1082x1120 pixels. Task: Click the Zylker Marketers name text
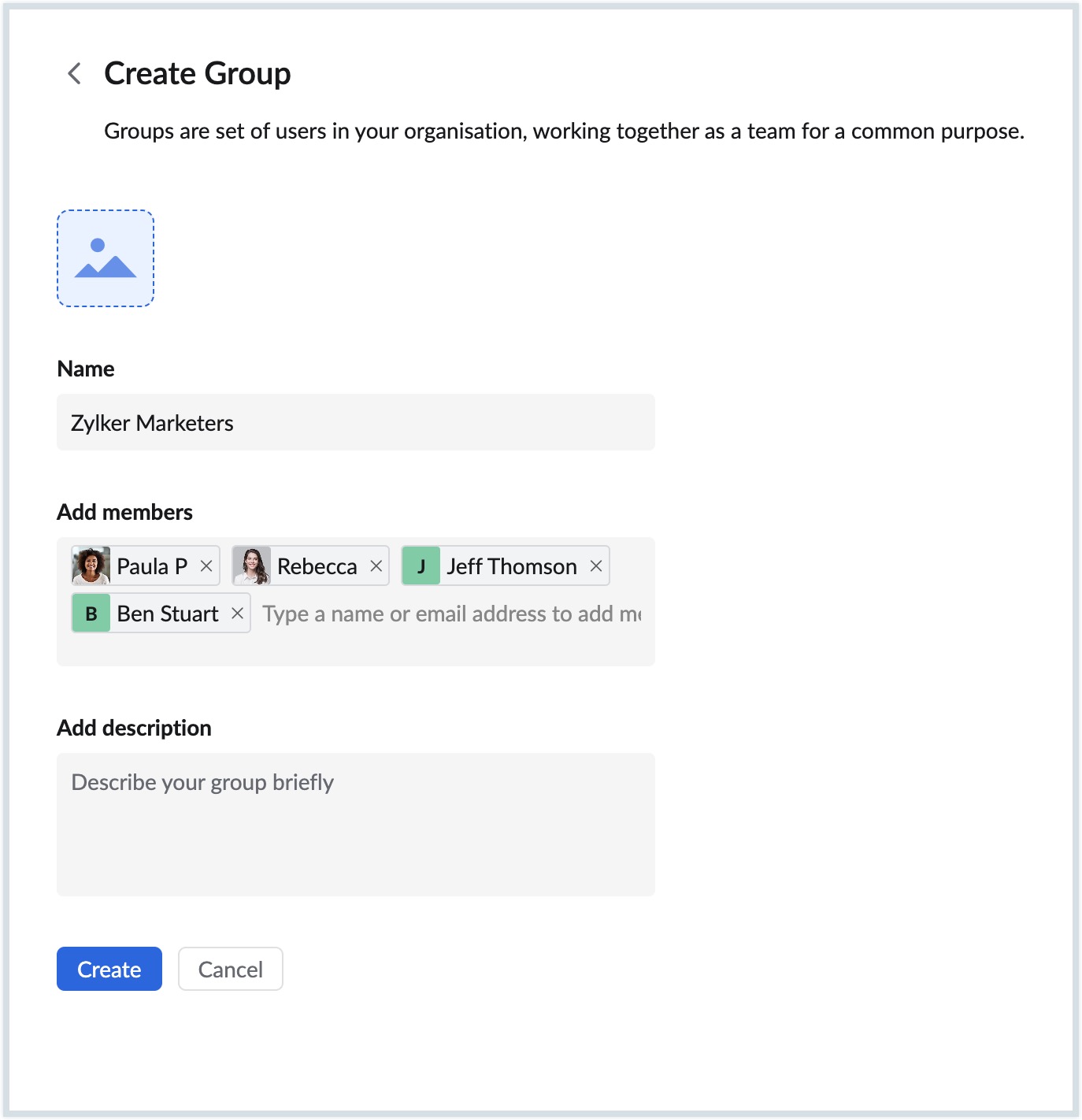(151, 422)
